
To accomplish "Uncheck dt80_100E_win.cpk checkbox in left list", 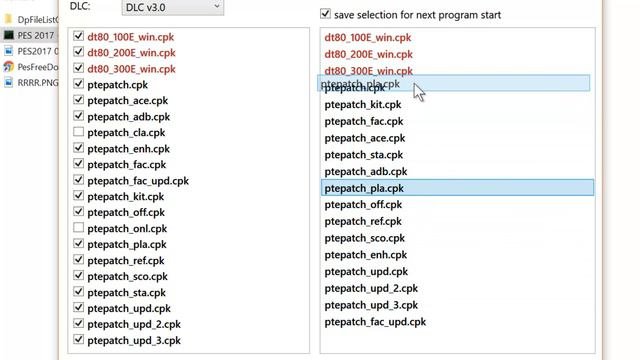I will pos(78,36).
